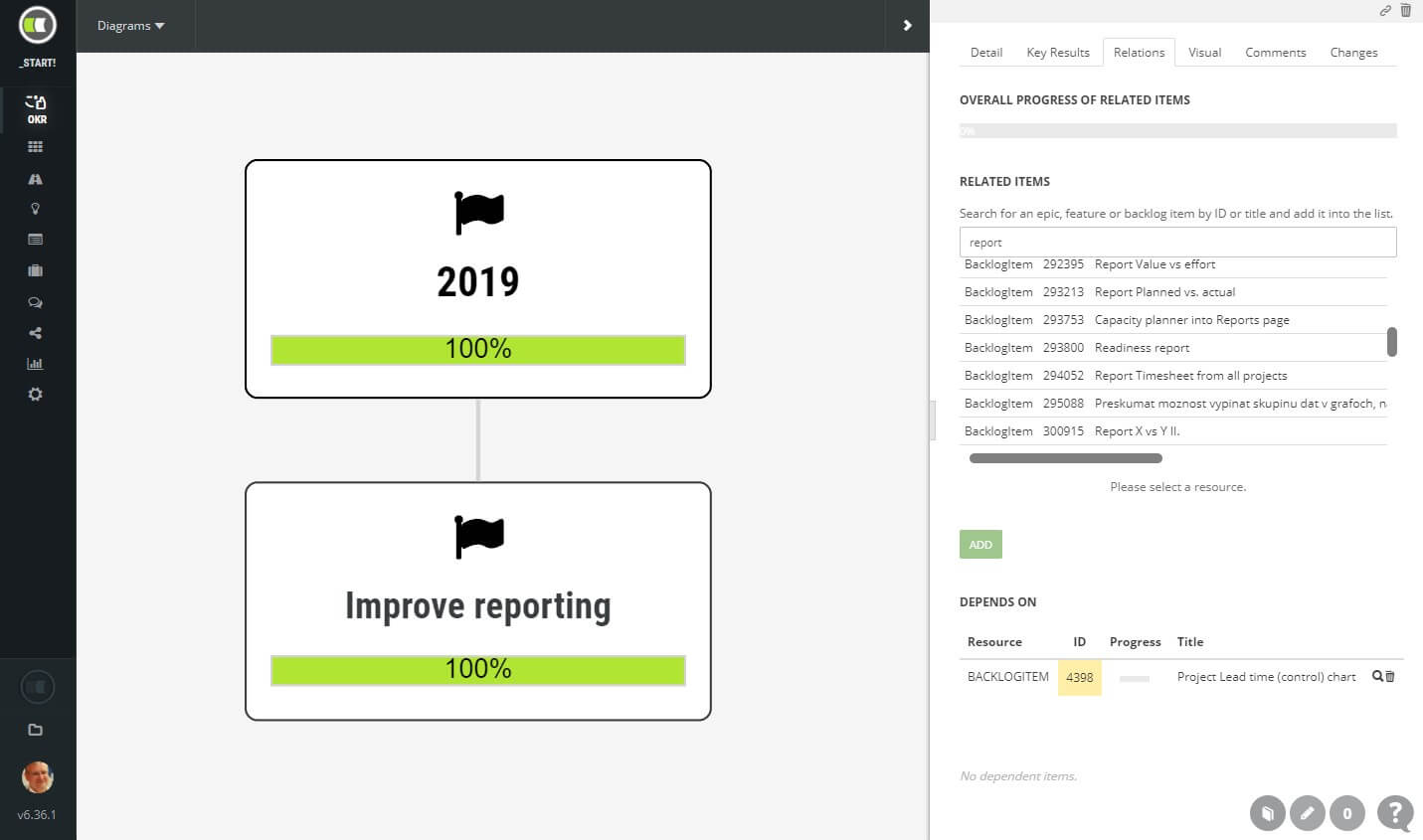Click the version label v6.36.1

pos(37,815)
